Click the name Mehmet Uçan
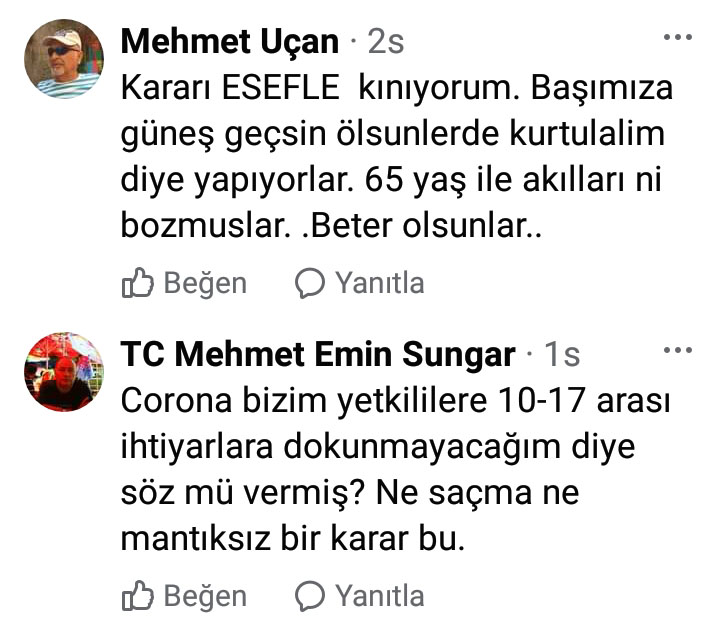The height and width of the screenshot is (629, 720). (230, 41)
